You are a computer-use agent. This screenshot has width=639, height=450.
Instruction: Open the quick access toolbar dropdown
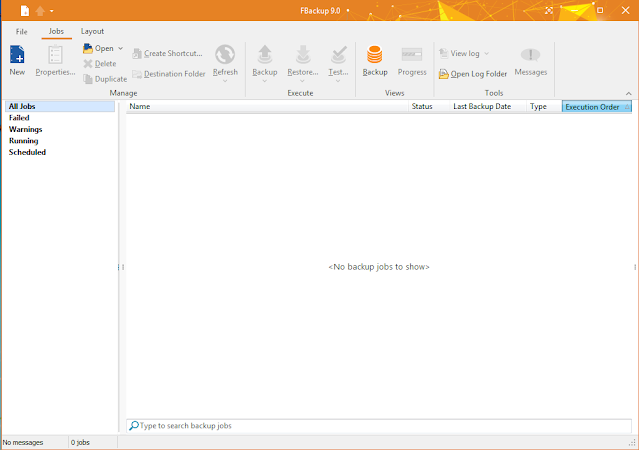click(x=51, y=11)
